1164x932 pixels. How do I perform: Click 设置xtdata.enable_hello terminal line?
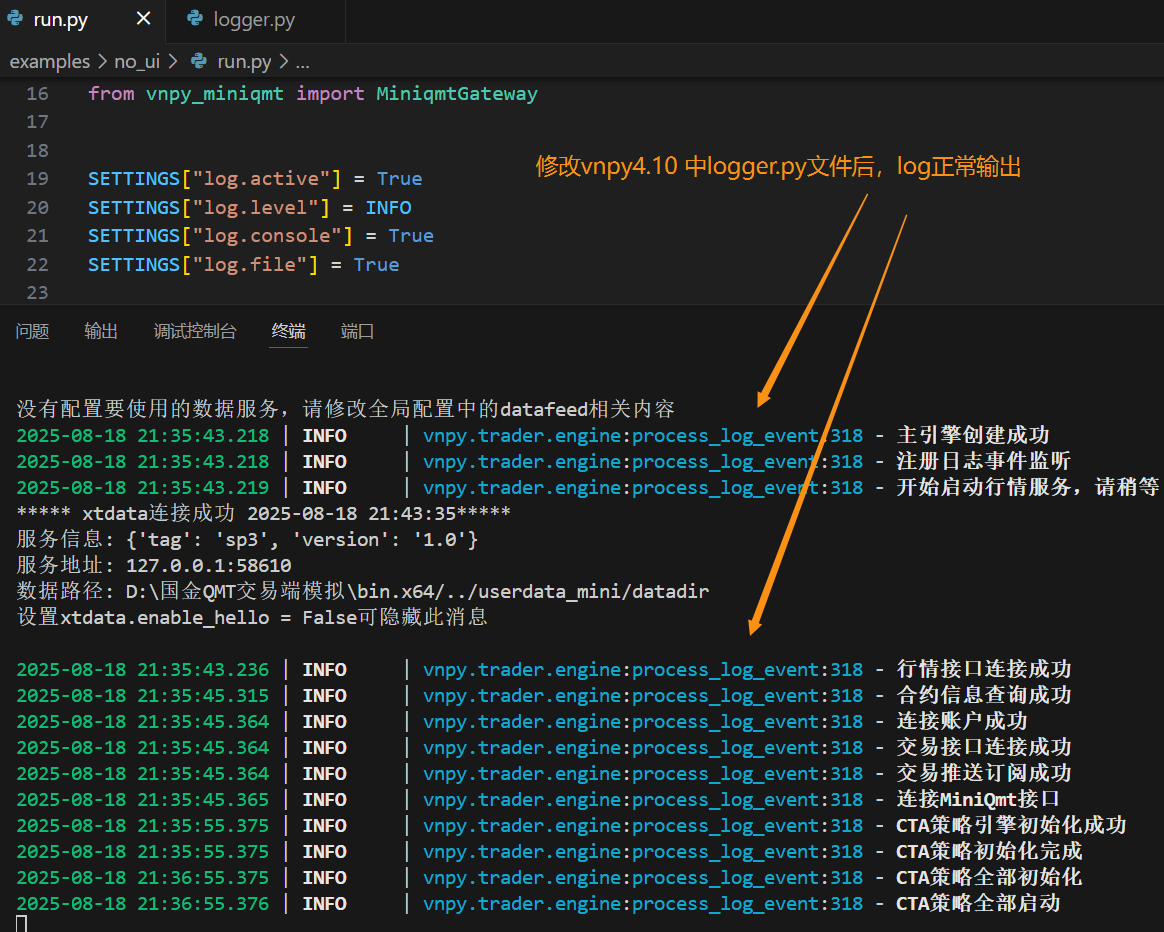click(252, 617)
